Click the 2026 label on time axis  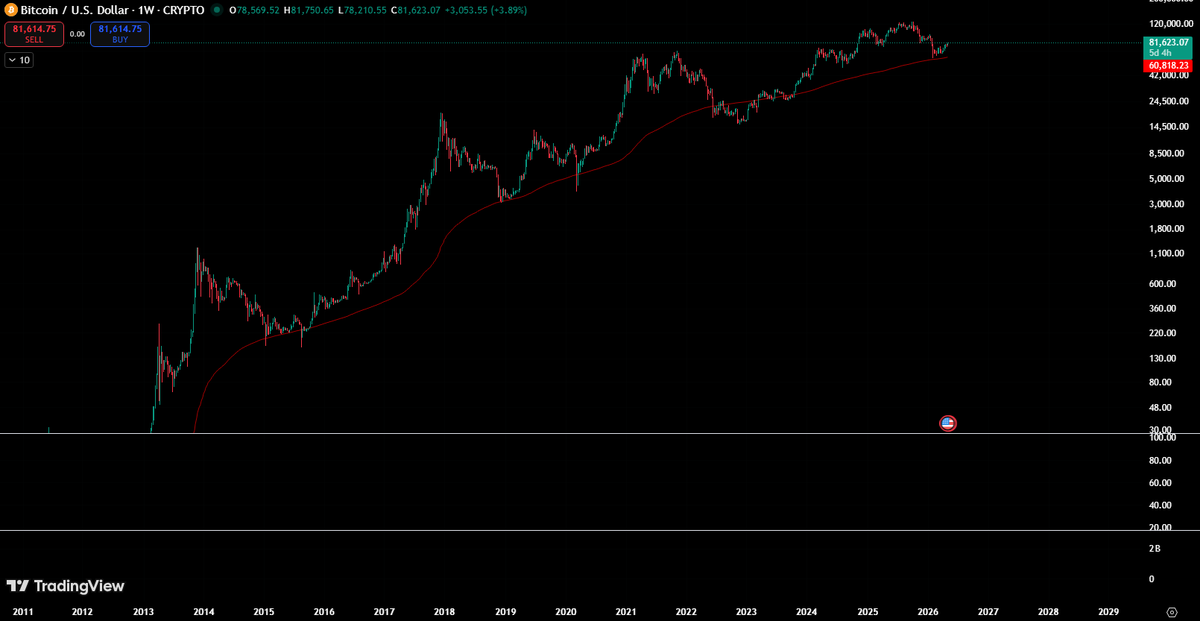coord(927,610)
